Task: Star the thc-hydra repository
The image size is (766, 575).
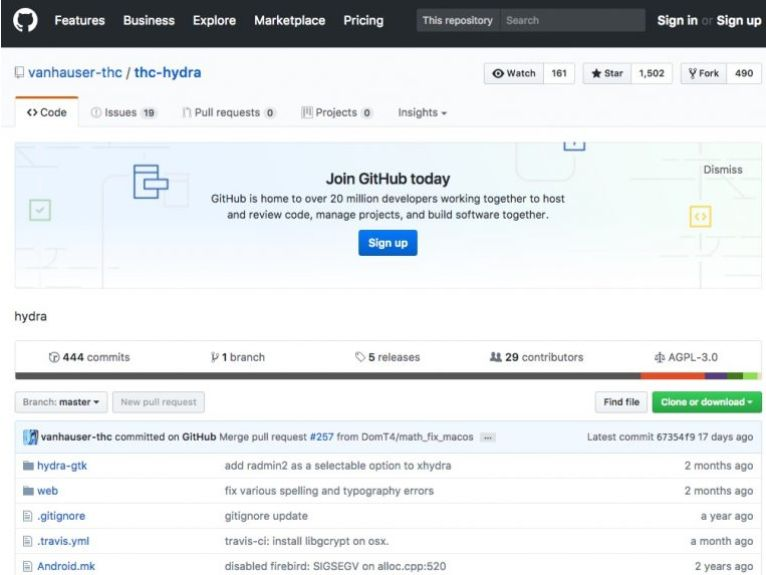Action: pyautogui.click(x=606, y=74)
